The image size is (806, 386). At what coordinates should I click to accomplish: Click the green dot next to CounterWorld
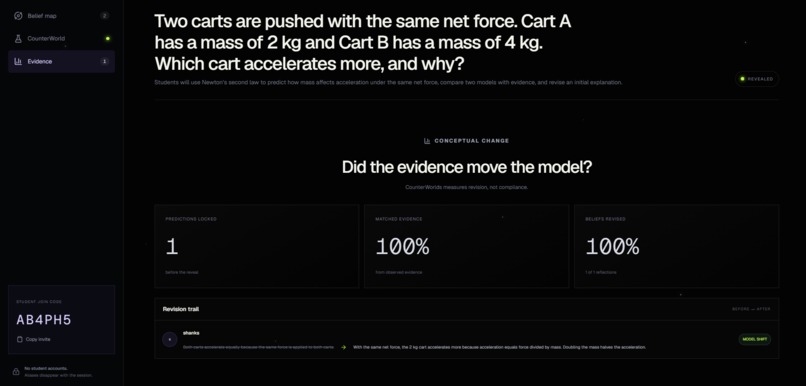[107, 39]
